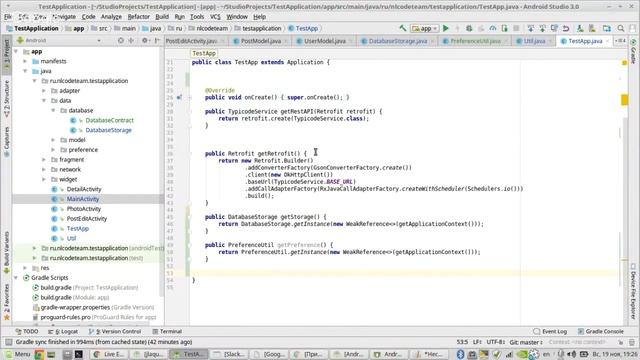
Task: Open the Logcat tool window
Action: pyautogui.click(x=63, y=331)
